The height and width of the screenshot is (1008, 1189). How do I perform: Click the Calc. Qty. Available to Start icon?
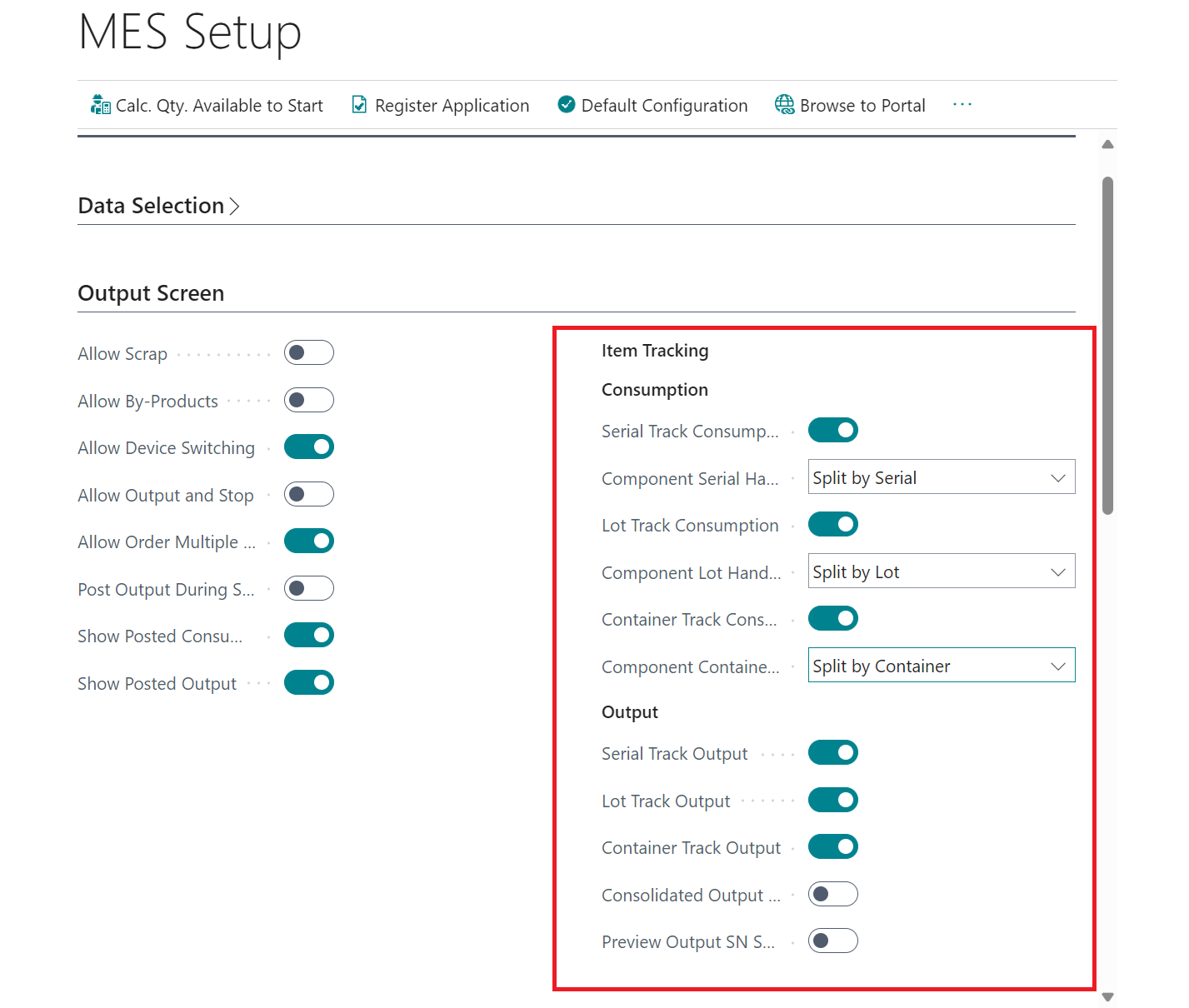point(100,104)
